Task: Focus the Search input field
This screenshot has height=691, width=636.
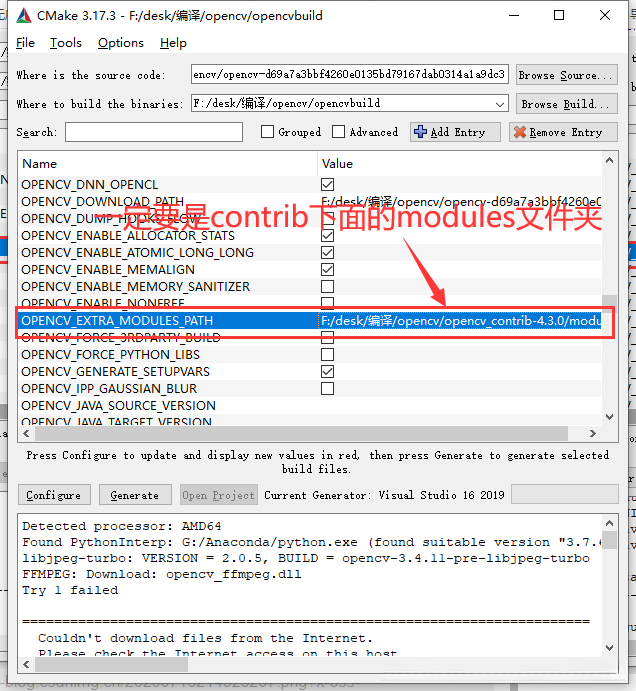Action: tap(154, 132)
